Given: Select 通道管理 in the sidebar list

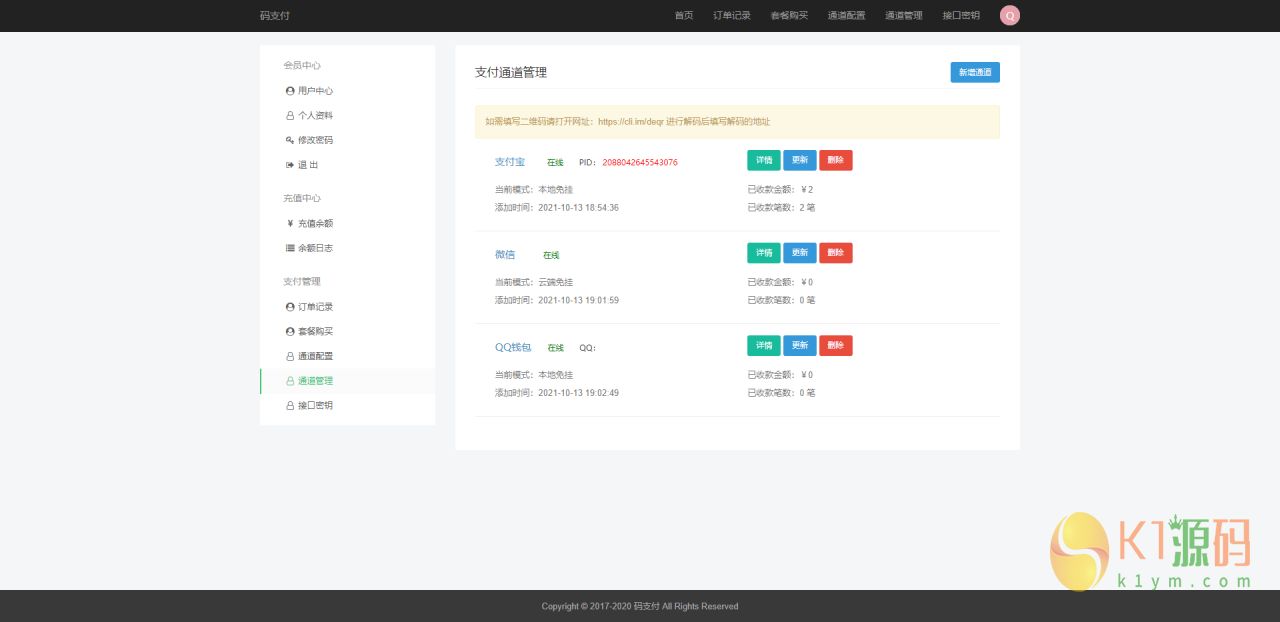Looking at the screenshot, I should point(312,380).
